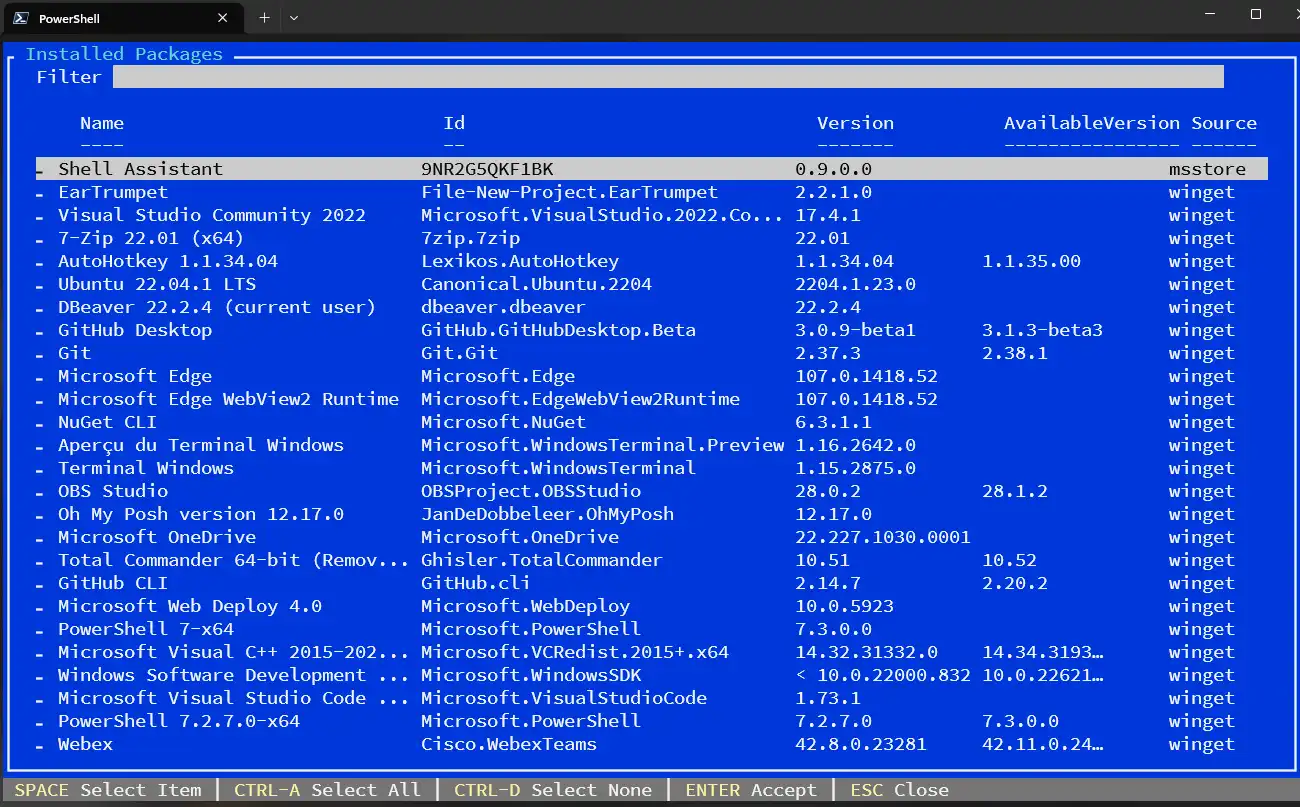
Task: Select Total Commander 64-bit name
Action: pos(234,560)
